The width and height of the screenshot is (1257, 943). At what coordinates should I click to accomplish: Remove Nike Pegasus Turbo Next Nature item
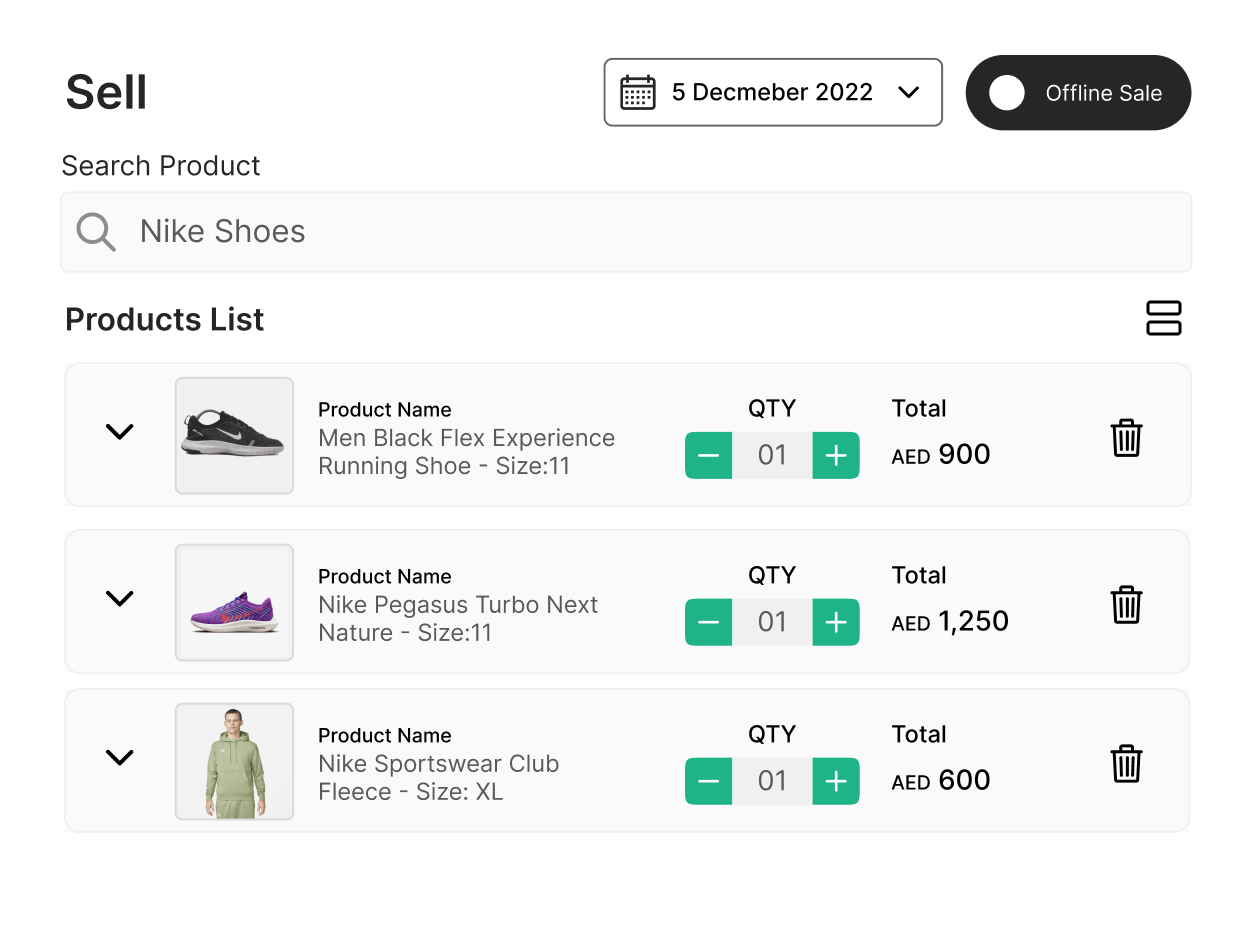point(1126,605)
